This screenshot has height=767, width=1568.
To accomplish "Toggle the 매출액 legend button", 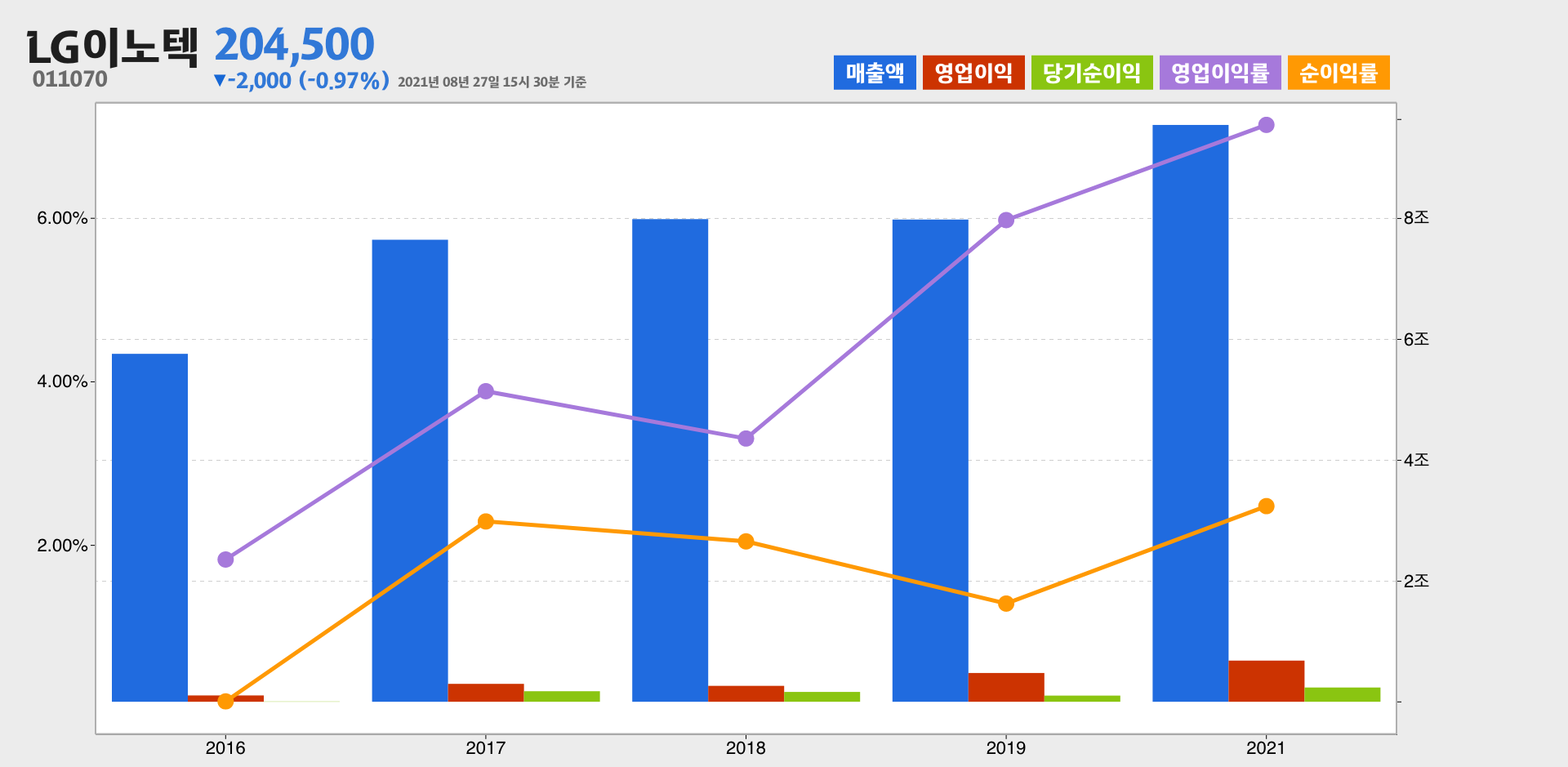I will click(x=875, y=73).
